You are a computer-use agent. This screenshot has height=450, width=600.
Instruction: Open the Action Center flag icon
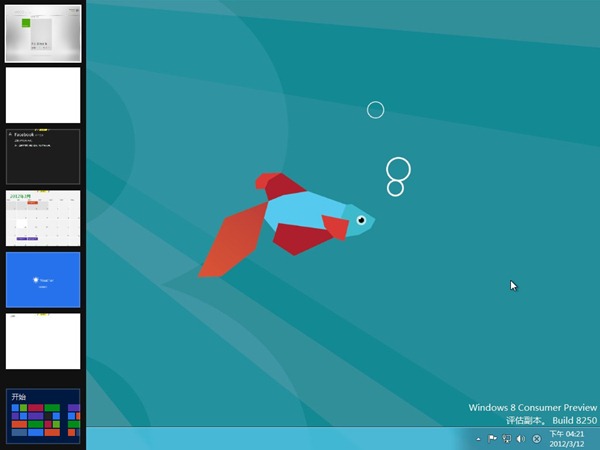492,439
